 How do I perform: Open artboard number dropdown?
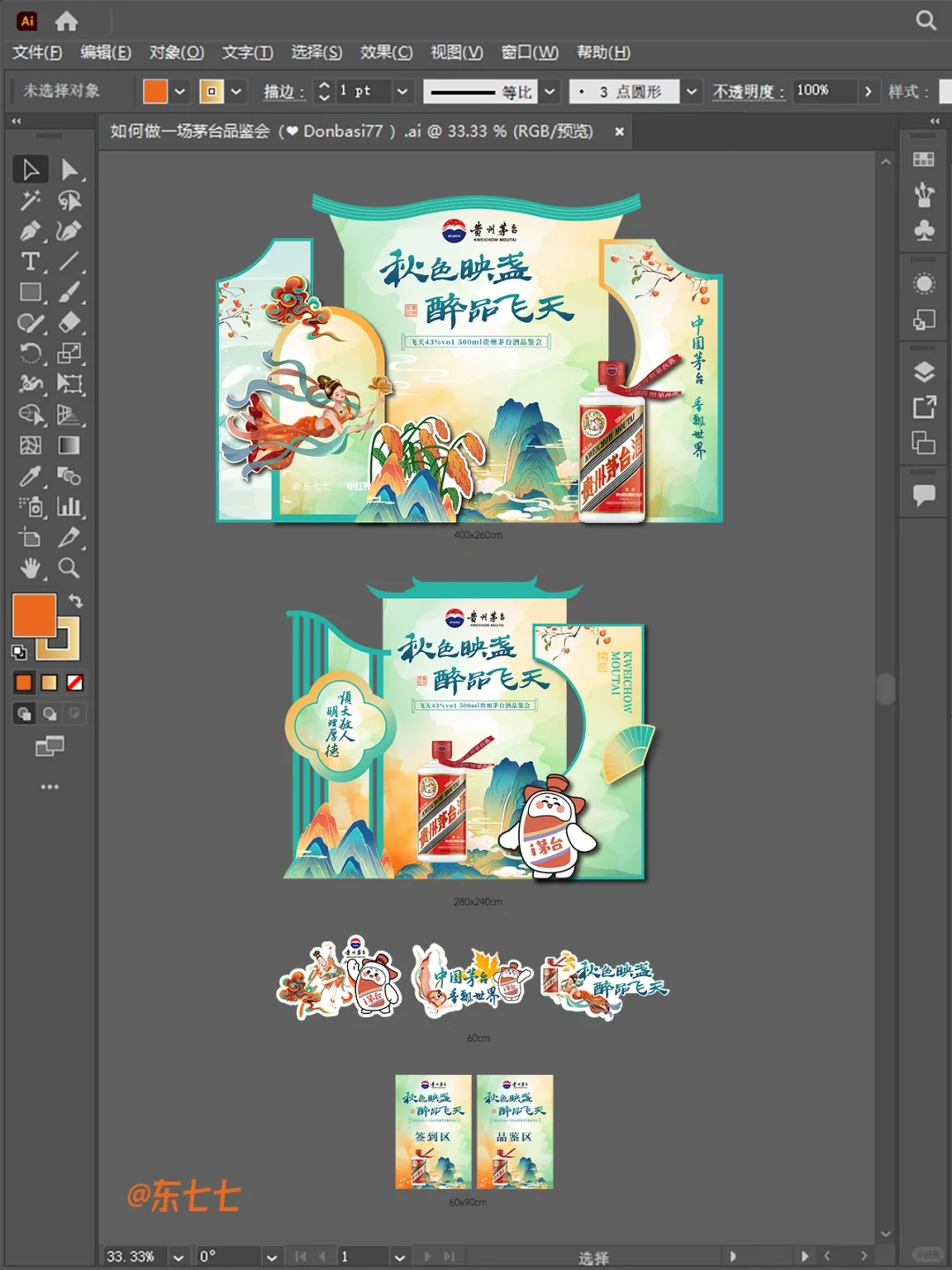tap(399, 1257)
